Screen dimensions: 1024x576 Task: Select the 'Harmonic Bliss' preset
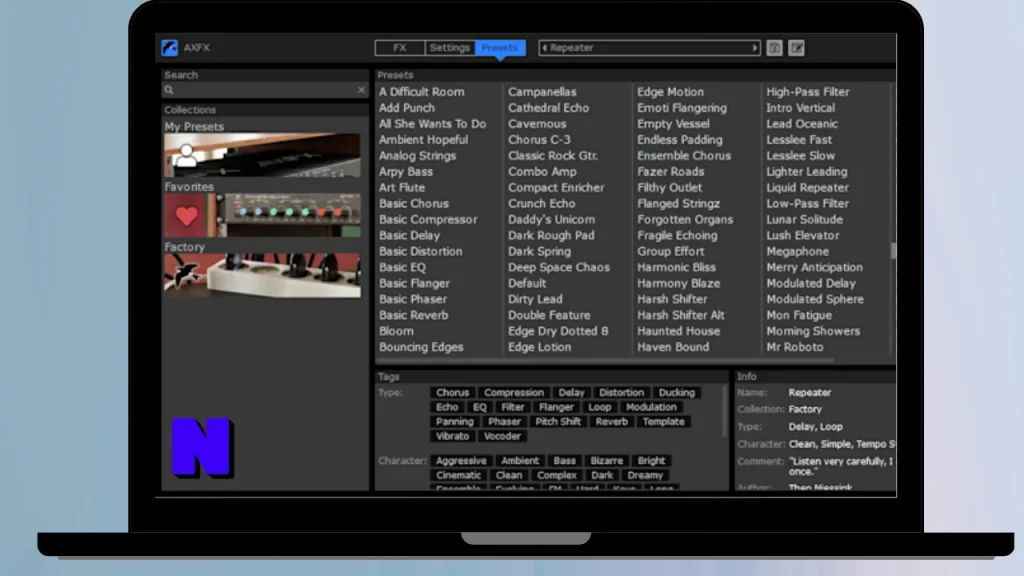point(677,267)
